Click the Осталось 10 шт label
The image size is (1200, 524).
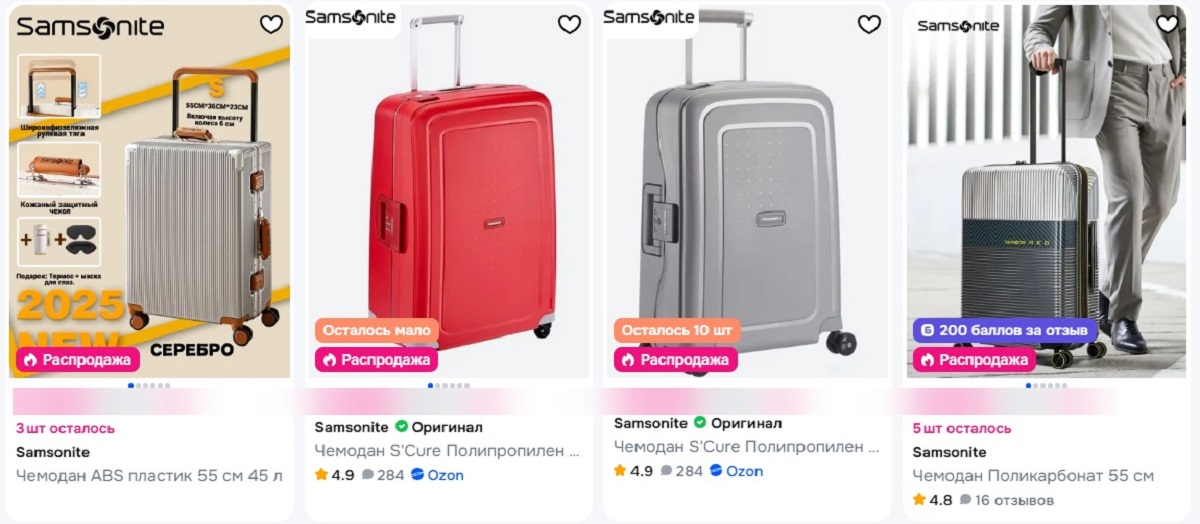pos(676,330)
